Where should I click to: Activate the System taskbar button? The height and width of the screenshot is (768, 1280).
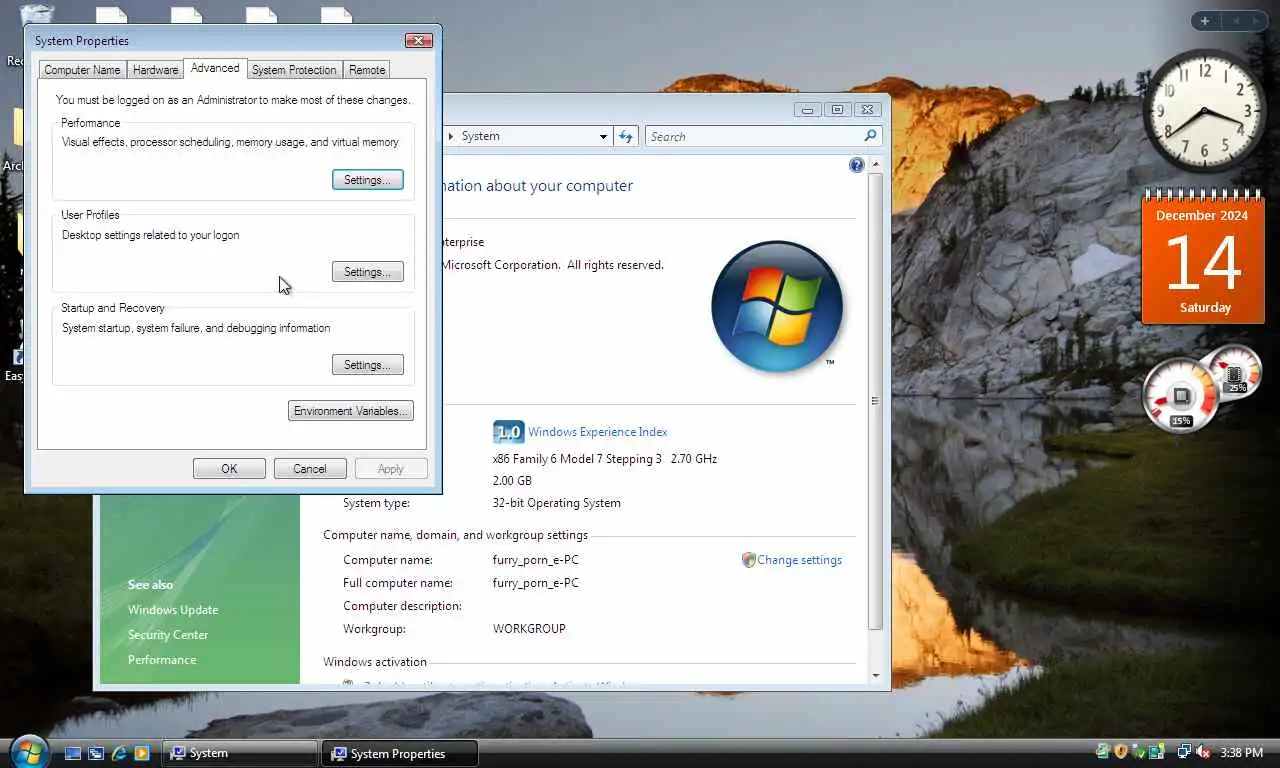pyautogui.click(x=240, y=753)
